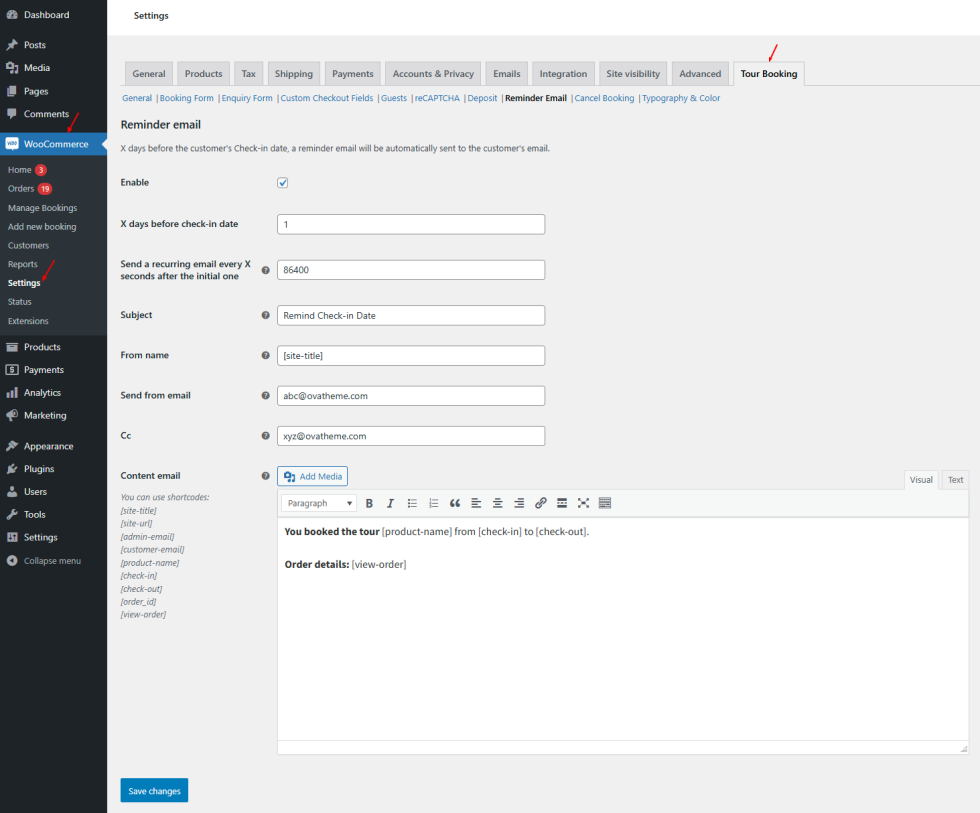Toggle bold formatting in the editor
Image resolution: width=980 pixels, height=813 pixels.
coord(369,503)
